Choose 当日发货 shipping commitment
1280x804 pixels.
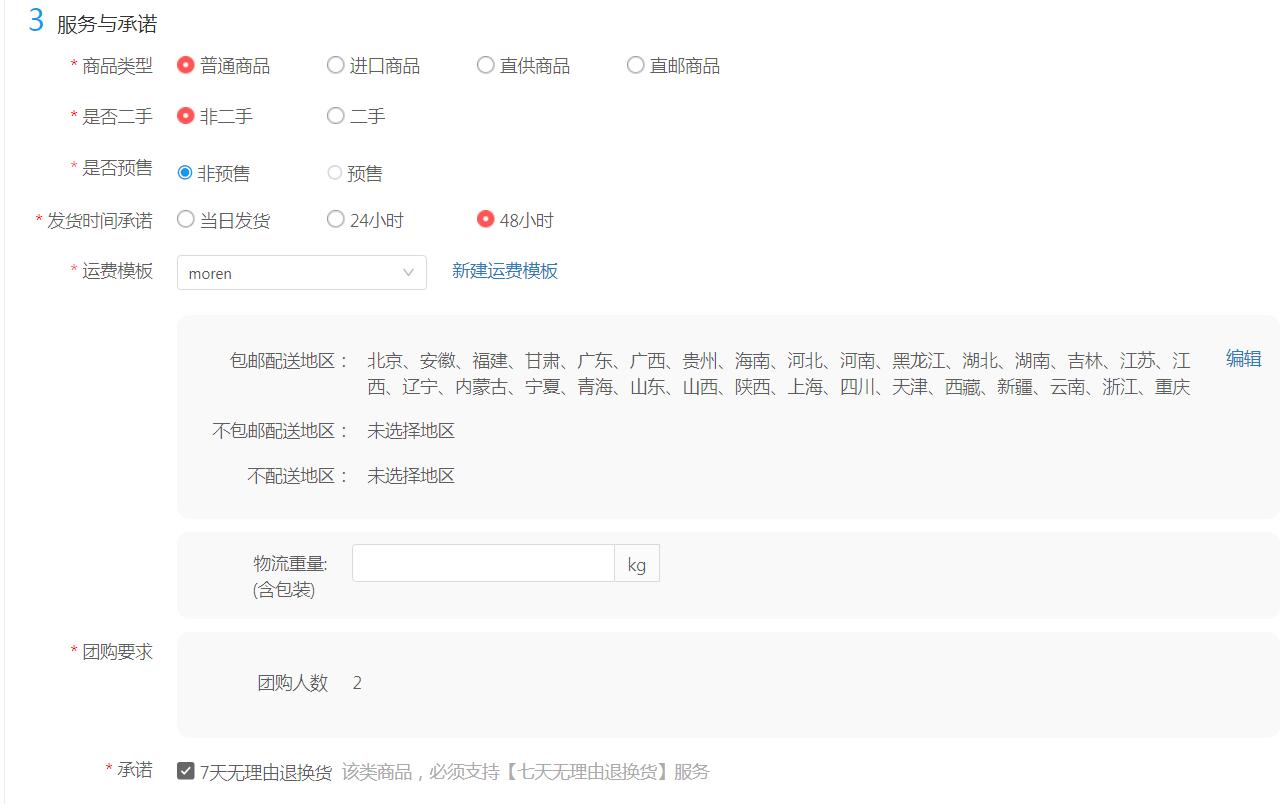pyautogui.click(x=185, y=219)
